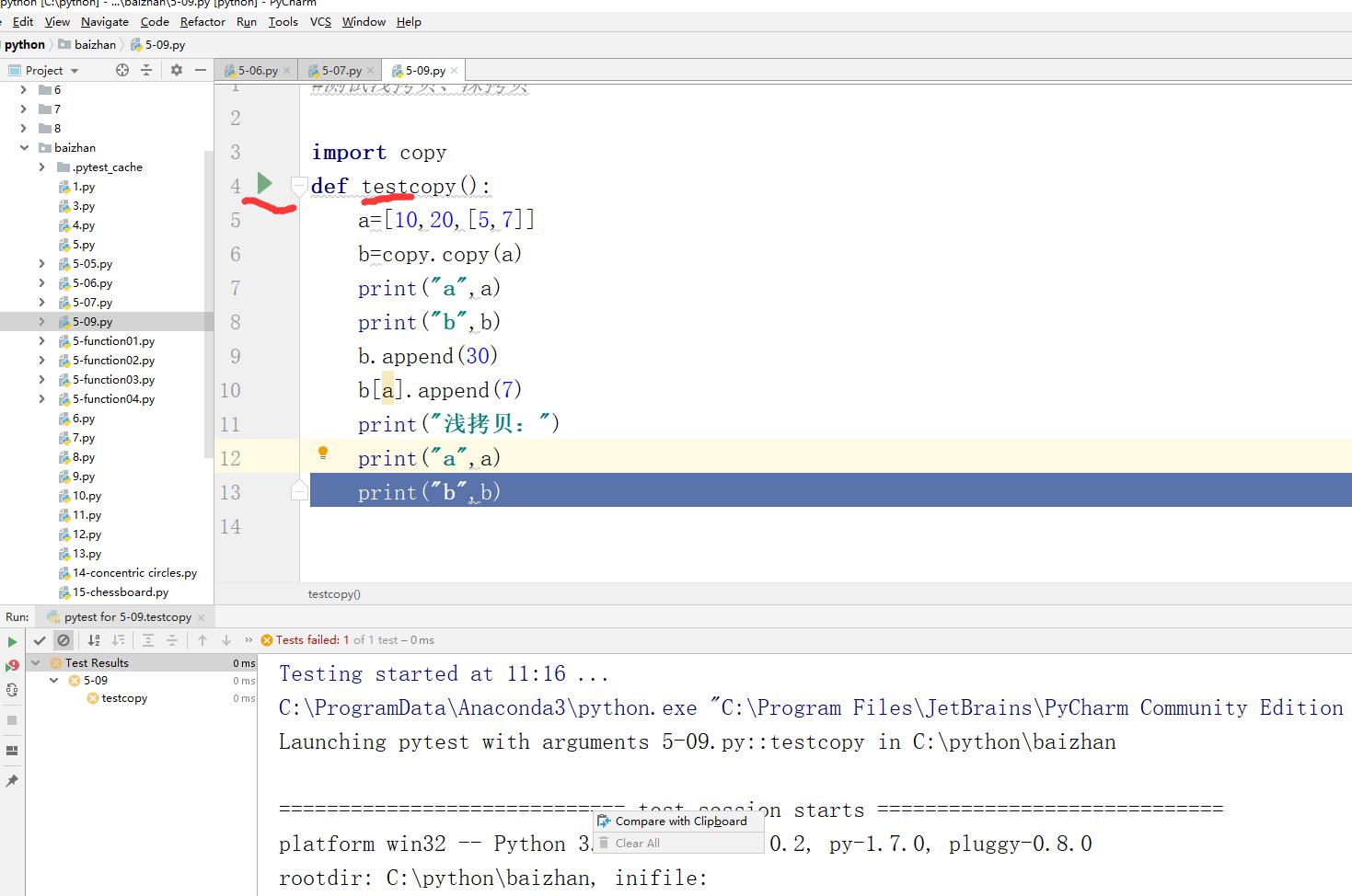Expand all test results
Viewport: 1352px width, 896px height.
point(148,640)
